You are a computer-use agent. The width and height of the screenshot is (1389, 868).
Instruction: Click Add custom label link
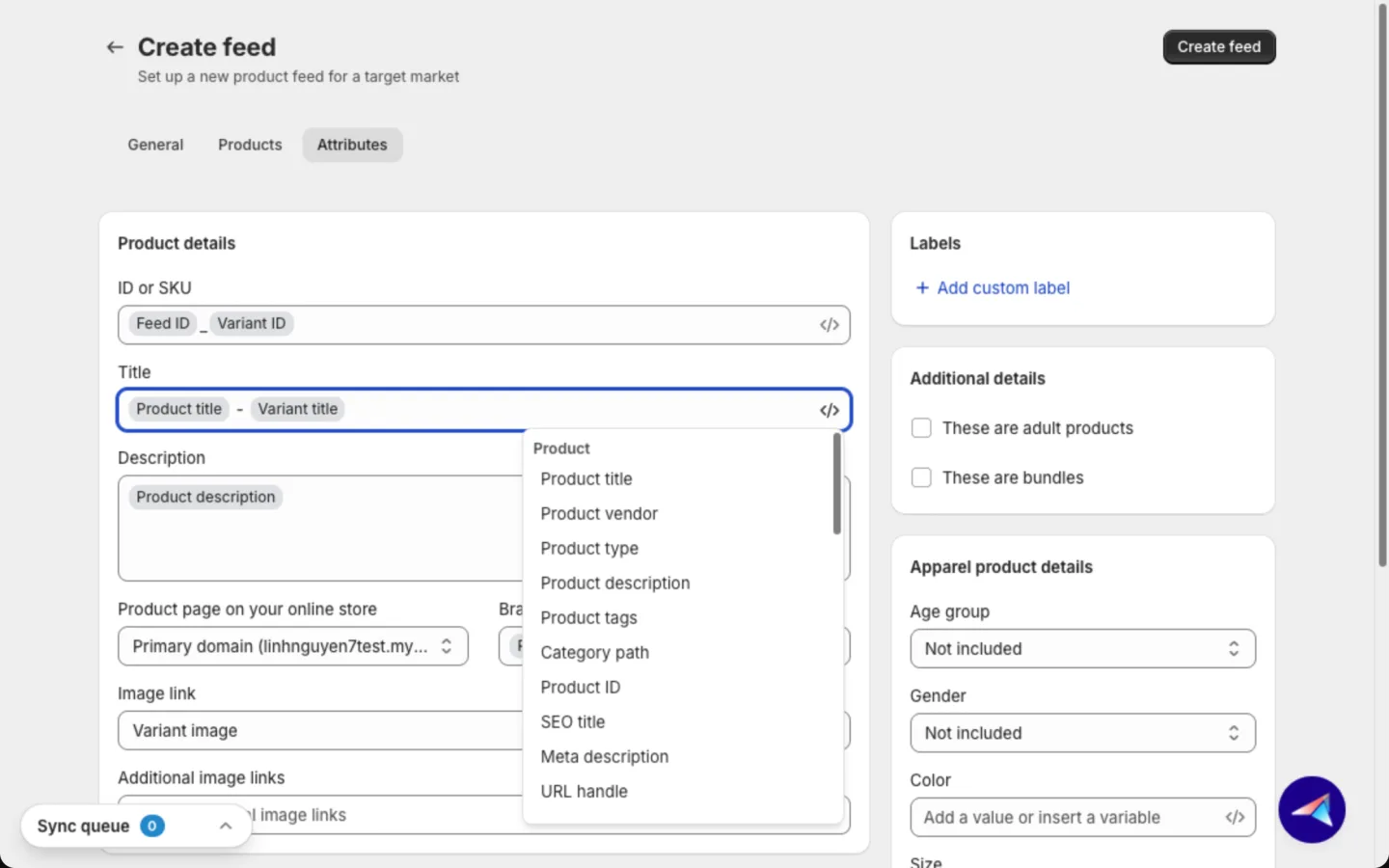point(1003,288)
